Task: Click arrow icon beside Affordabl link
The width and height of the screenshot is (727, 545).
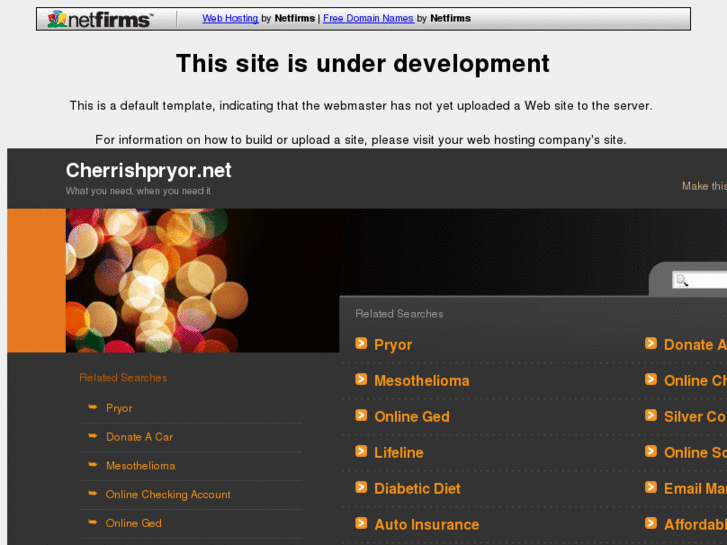Action: 651,523
